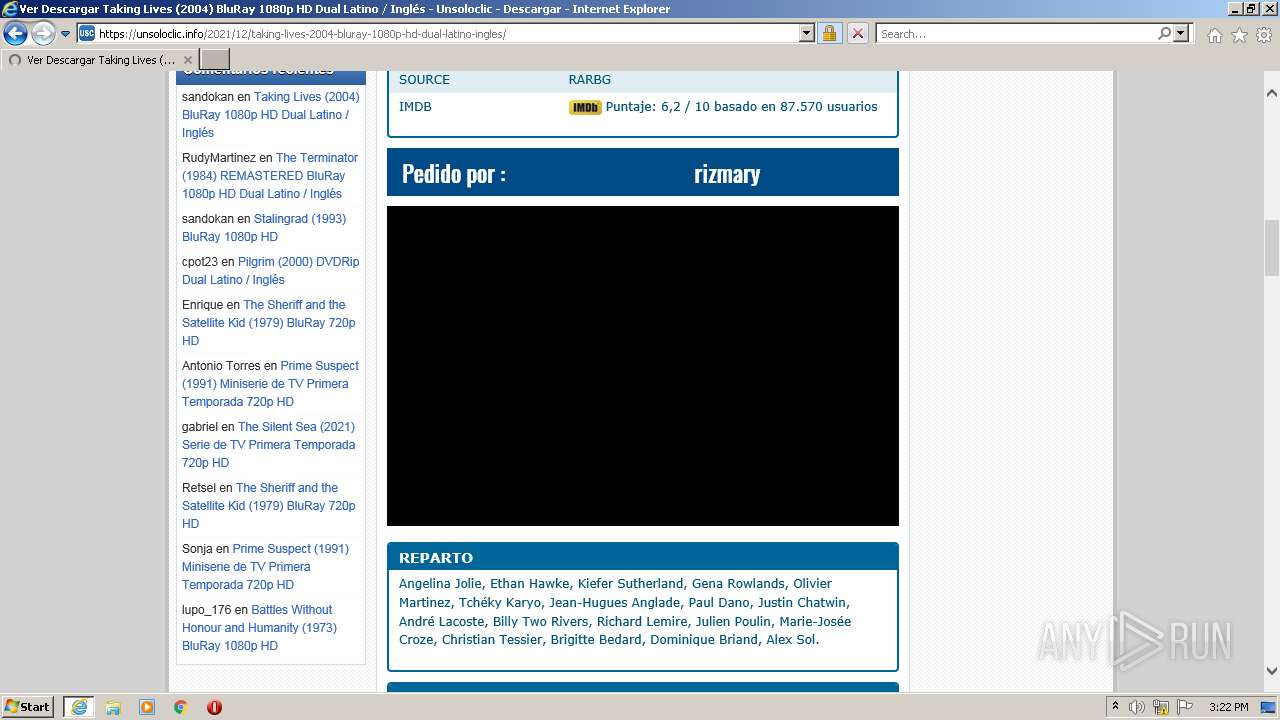Screen dimensions: 1280x720
Task: Open Enrique's Sheriff and Satellite Kid link
Action: 269,323
